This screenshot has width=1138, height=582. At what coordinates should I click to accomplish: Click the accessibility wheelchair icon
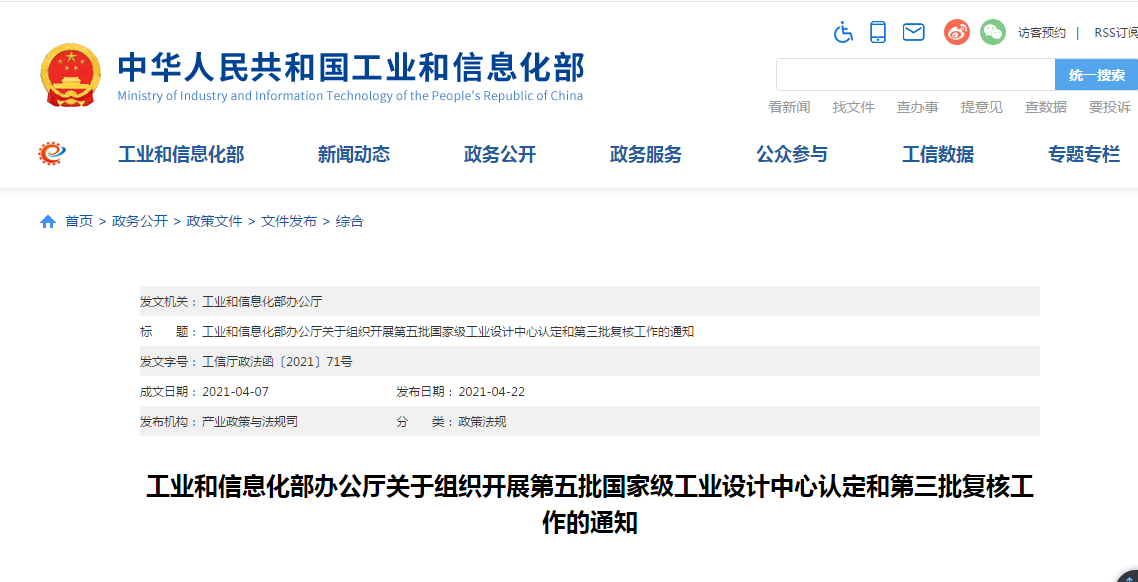click(843, 32)
